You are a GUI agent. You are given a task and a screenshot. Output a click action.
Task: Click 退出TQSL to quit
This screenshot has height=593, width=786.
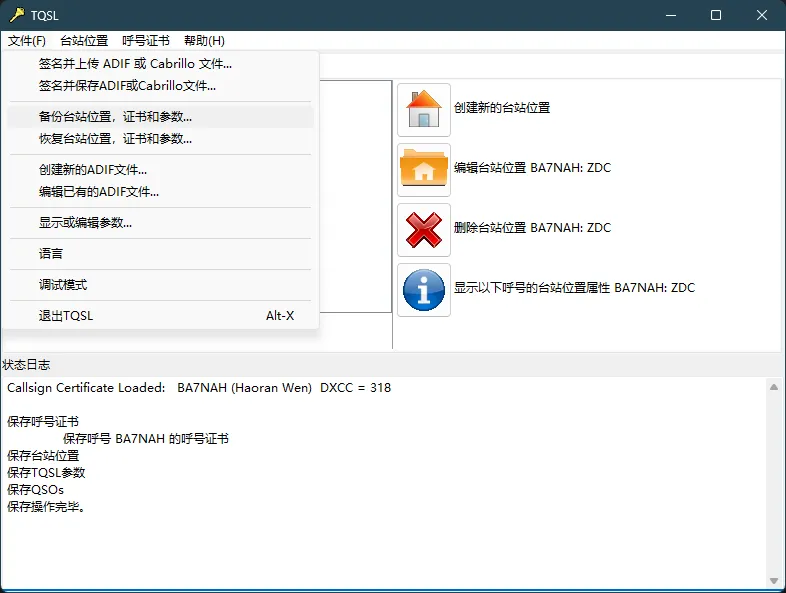[x=66, y=316]
